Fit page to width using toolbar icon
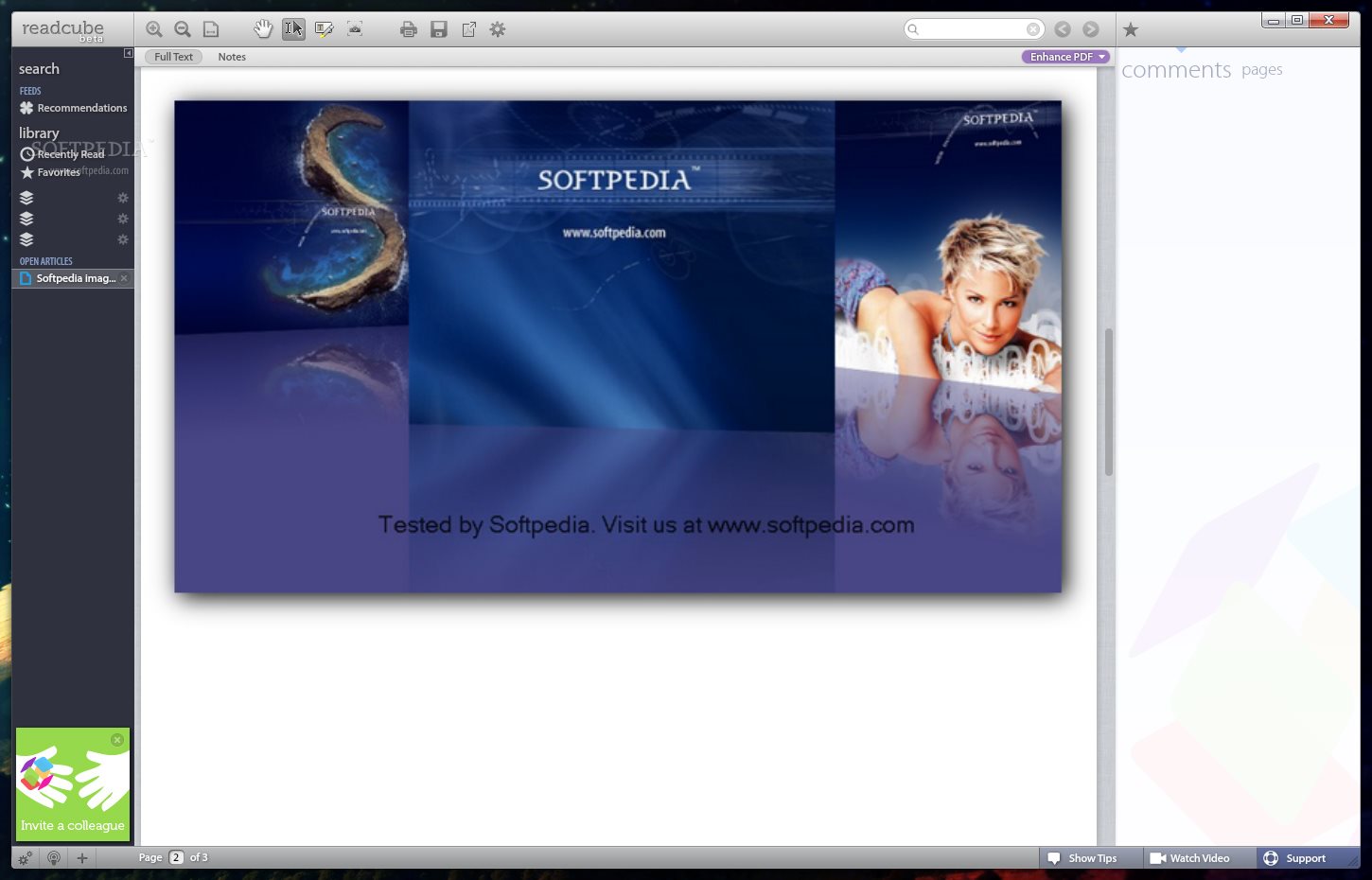Image resolution: width=1372 pixels, height=880 pixels. coord(211,29)
